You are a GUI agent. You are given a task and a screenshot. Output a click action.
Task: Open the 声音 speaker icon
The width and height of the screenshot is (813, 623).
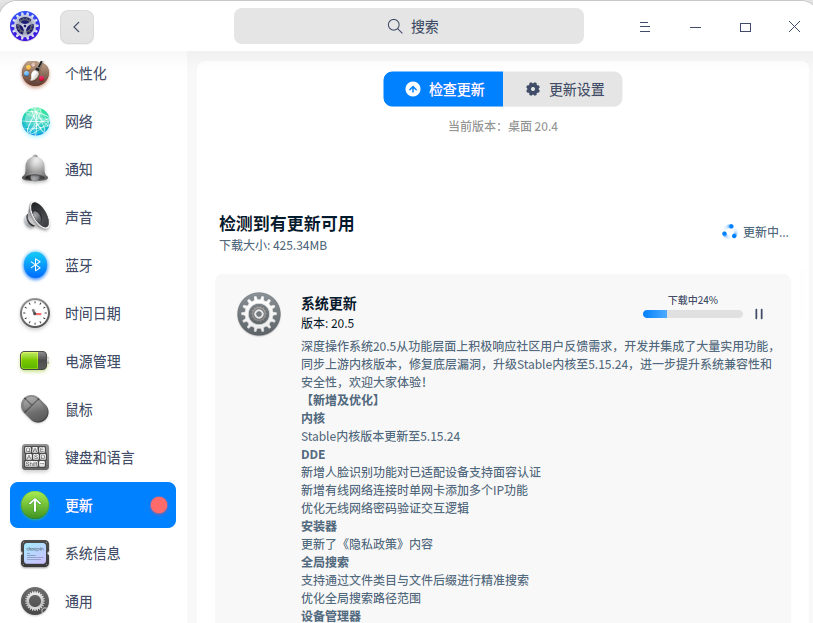click(35, 217)
